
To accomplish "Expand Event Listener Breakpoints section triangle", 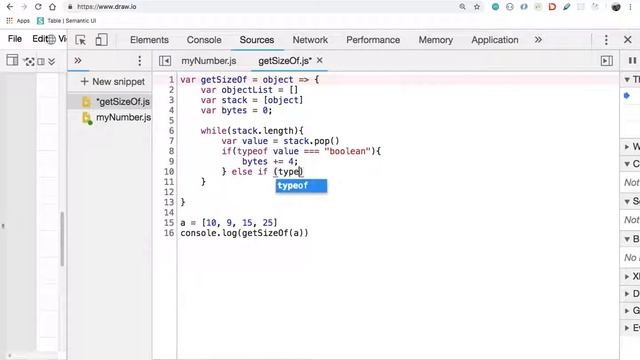I will 627,328.
